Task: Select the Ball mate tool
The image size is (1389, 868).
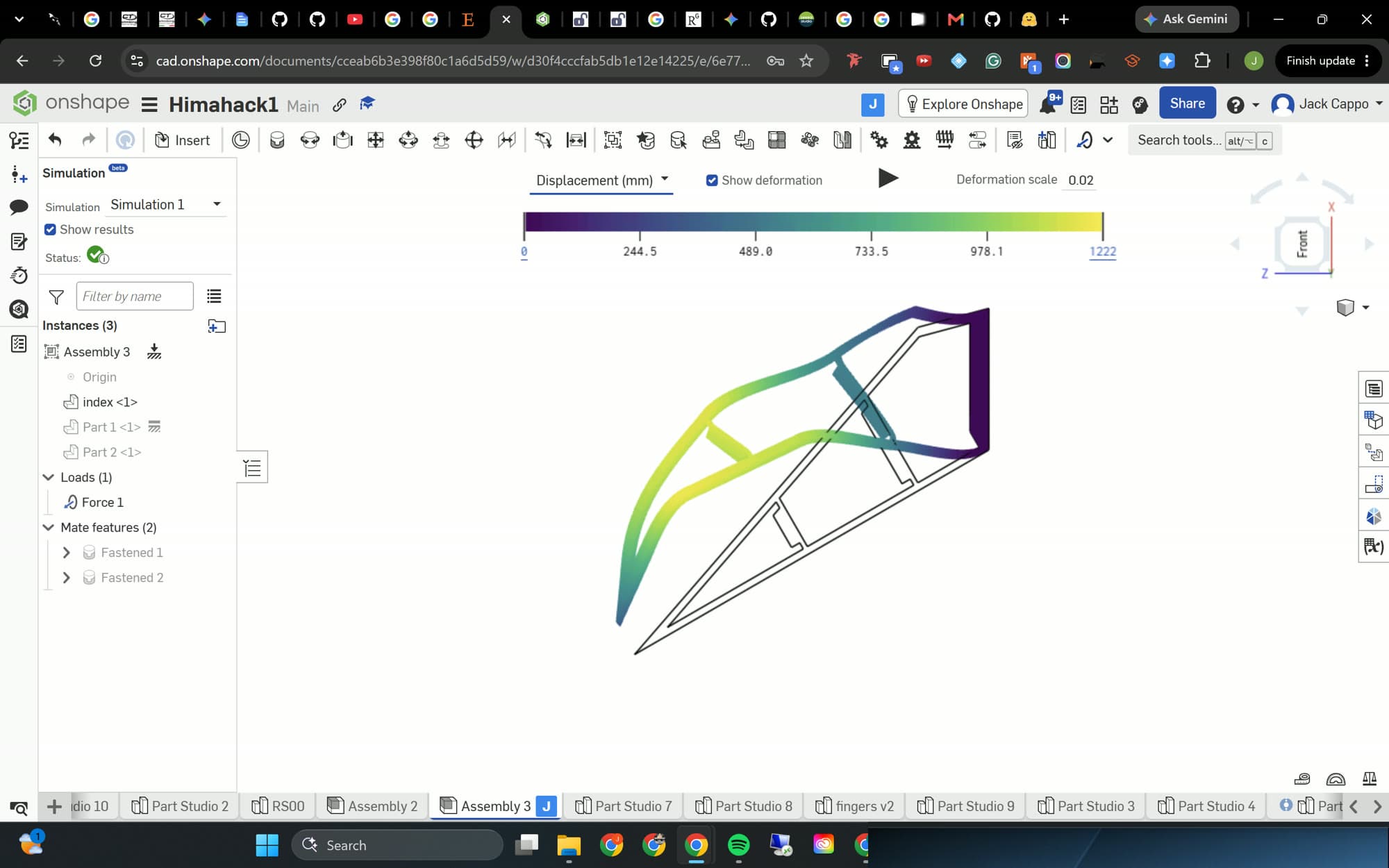Action: pos(474,140)
